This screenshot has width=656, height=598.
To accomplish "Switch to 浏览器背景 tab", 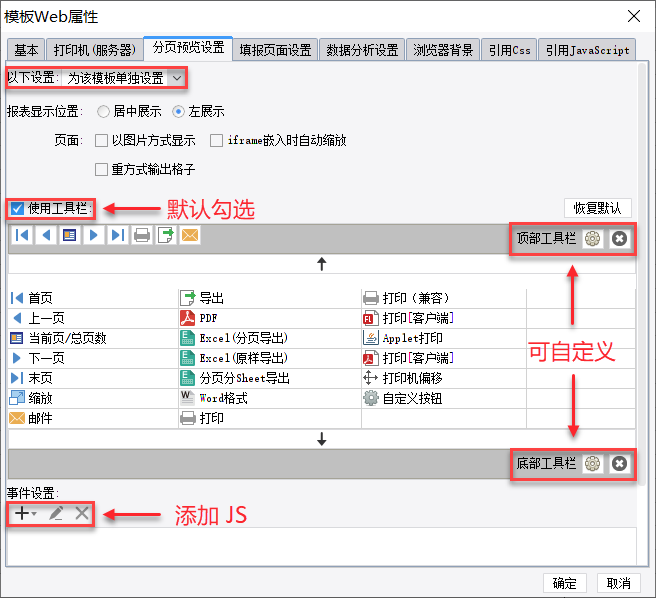I will (443, 50).
